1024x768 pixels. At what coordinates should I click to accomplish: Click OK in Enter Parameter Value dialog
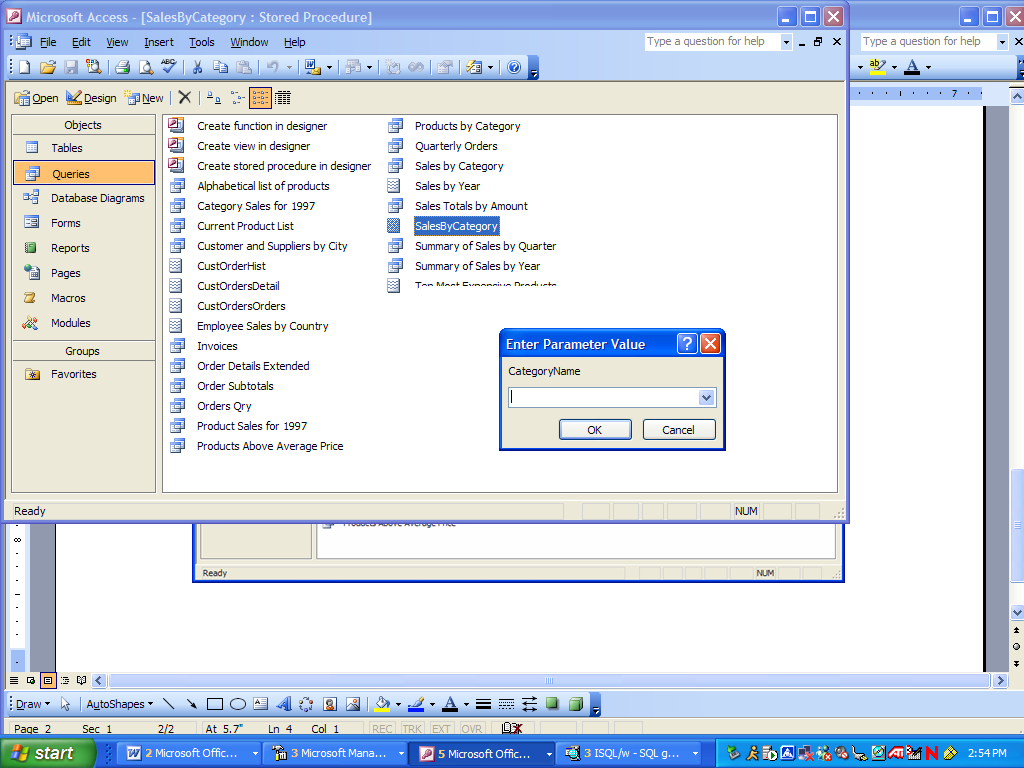595,430
